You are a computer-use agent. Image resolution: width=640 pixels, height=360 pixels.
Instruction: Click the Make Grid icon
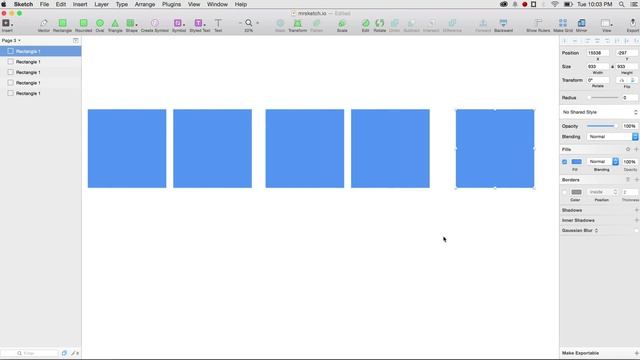pos(563,25)
